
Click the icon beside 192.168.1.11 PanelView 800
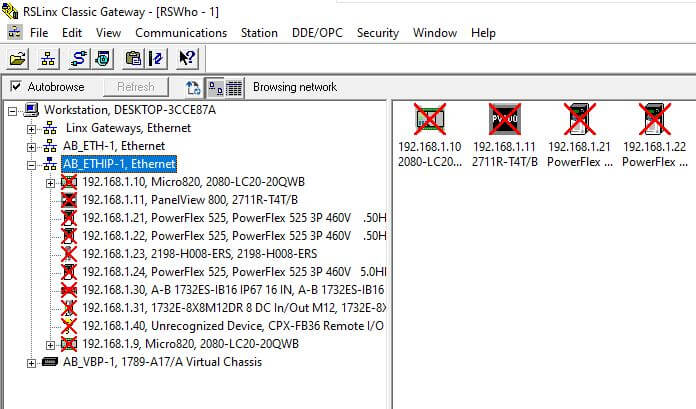coord(69,200)
